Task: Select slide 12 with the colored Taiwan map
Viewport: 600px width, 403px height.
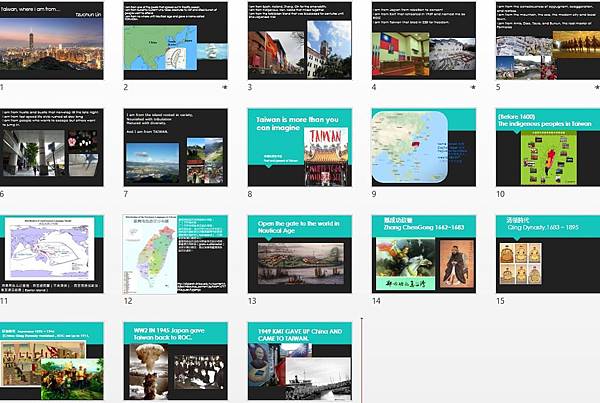Action: pos(176,254)
